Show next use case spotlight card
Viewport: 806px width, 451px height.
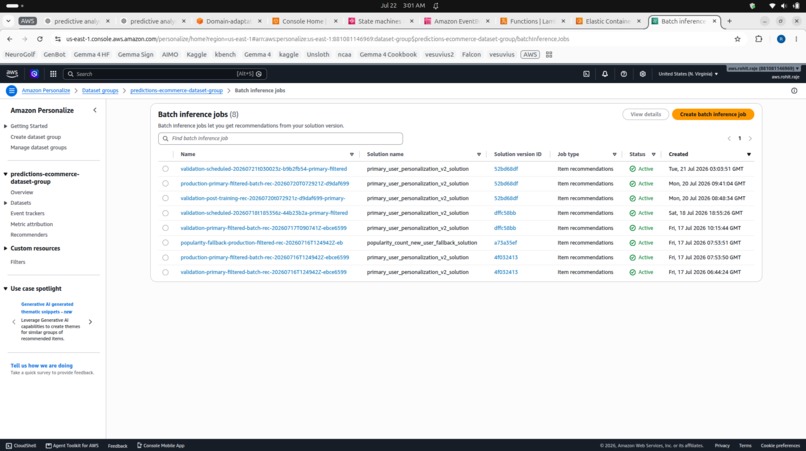pos(90,322)
